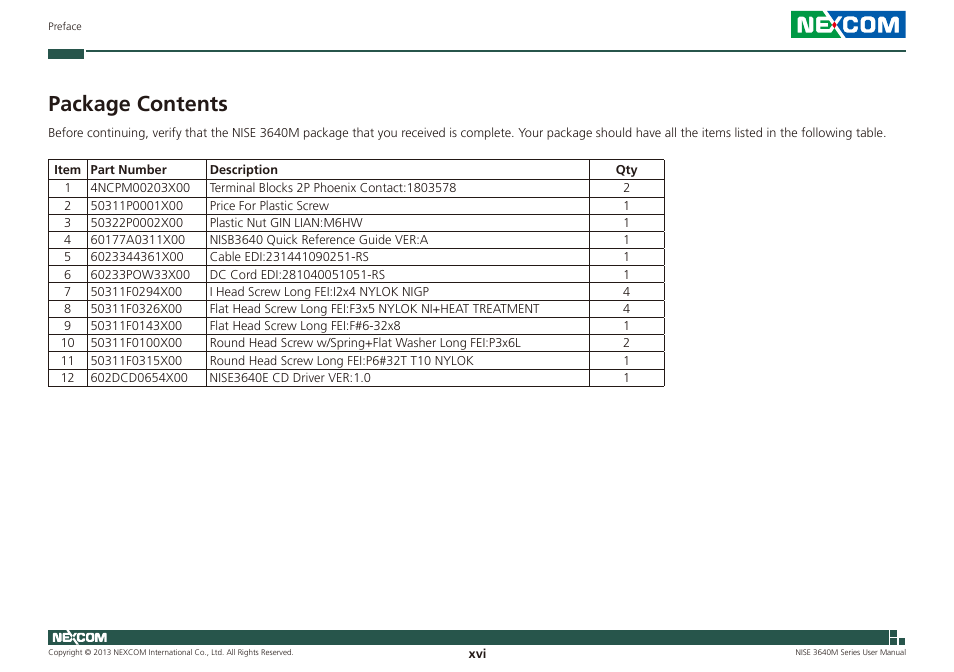Click 'DC Cord EDI:281040051051-RS' description
The image size is (954, 672).
297,274
